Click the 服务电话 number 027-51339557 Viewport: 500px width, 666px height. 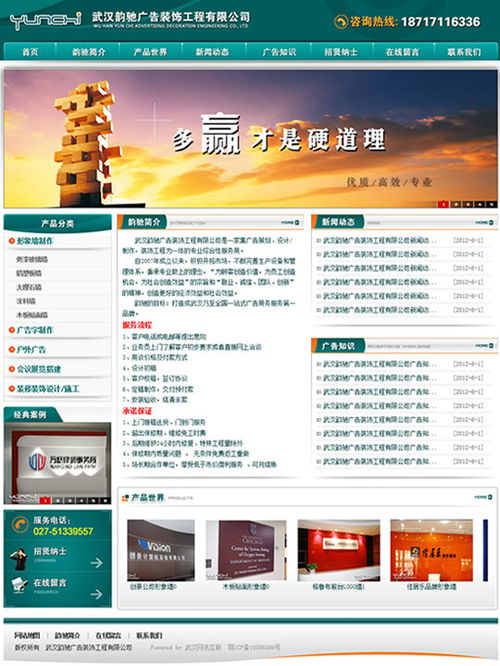point(63,531)
